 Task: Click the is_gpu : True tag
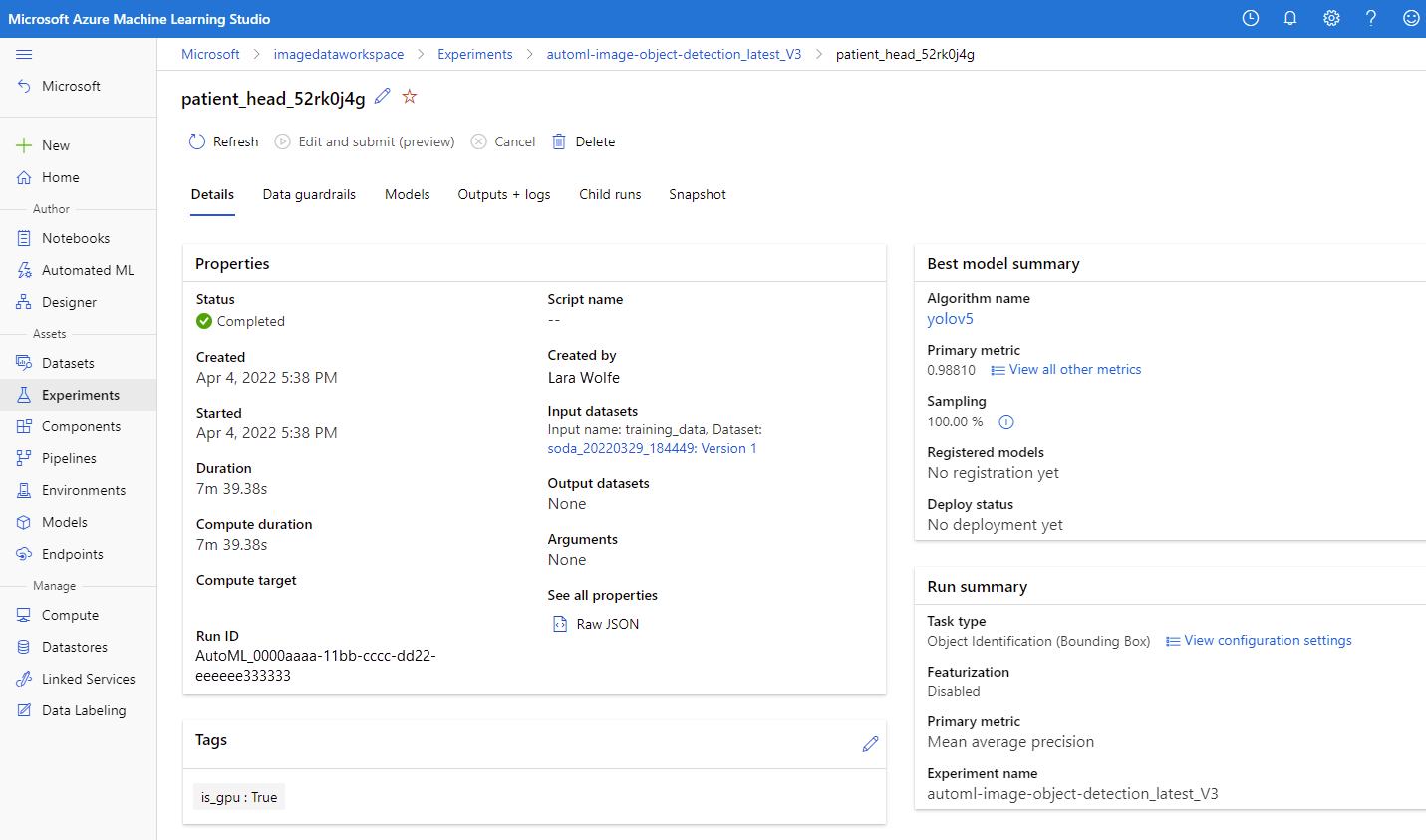(239, 797)
